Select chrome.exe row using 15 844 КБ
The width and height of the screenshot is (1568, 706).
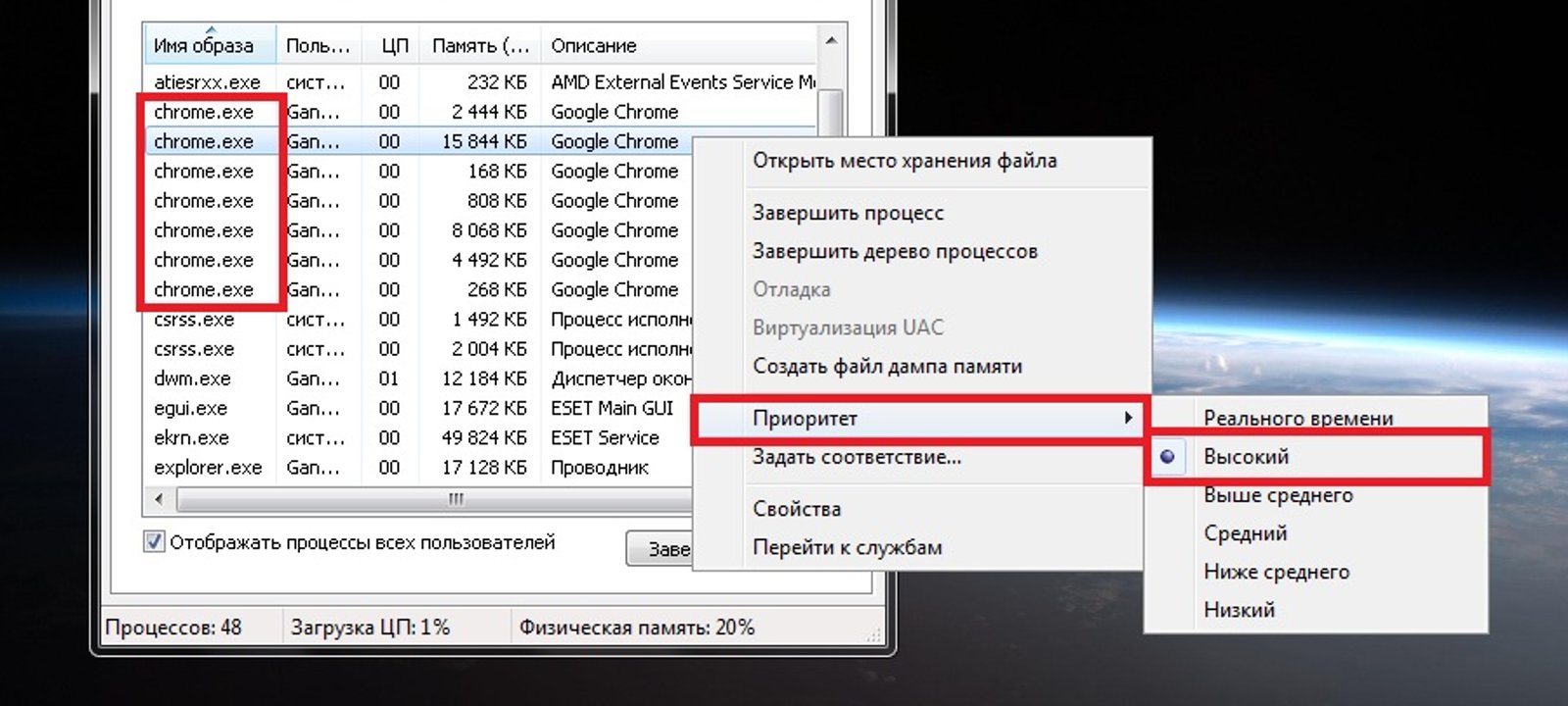[419, 141]
